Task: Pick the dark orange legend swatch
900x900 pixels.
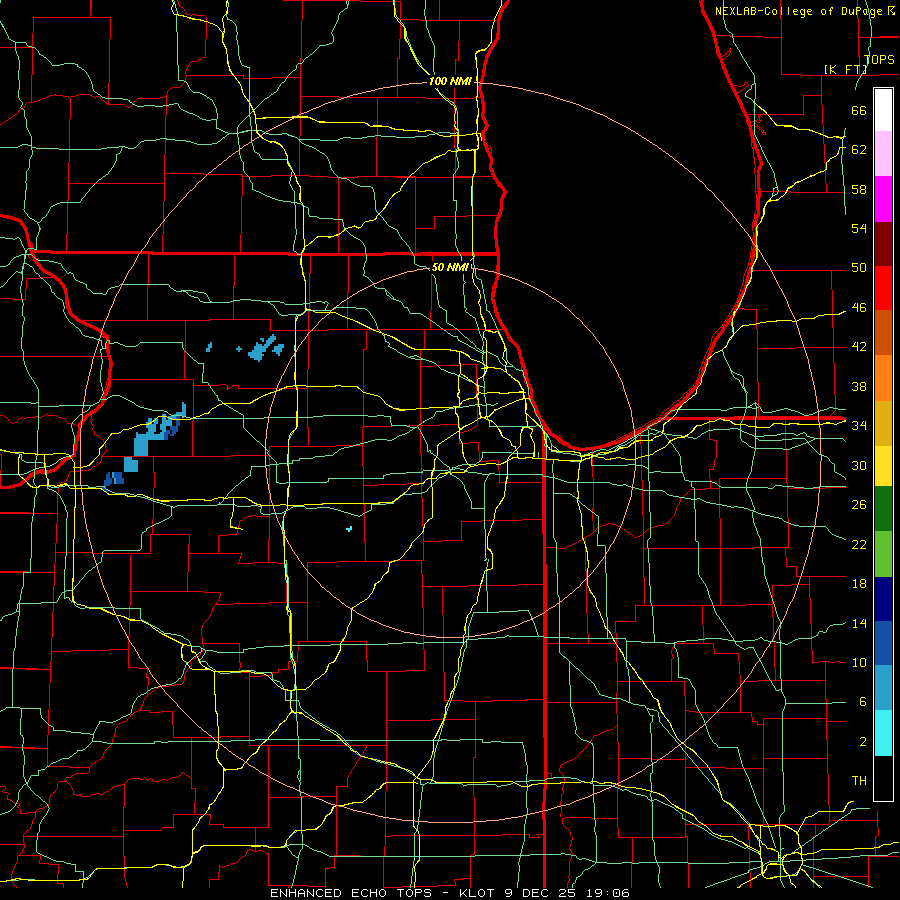Action: click(x=883, y=333)
